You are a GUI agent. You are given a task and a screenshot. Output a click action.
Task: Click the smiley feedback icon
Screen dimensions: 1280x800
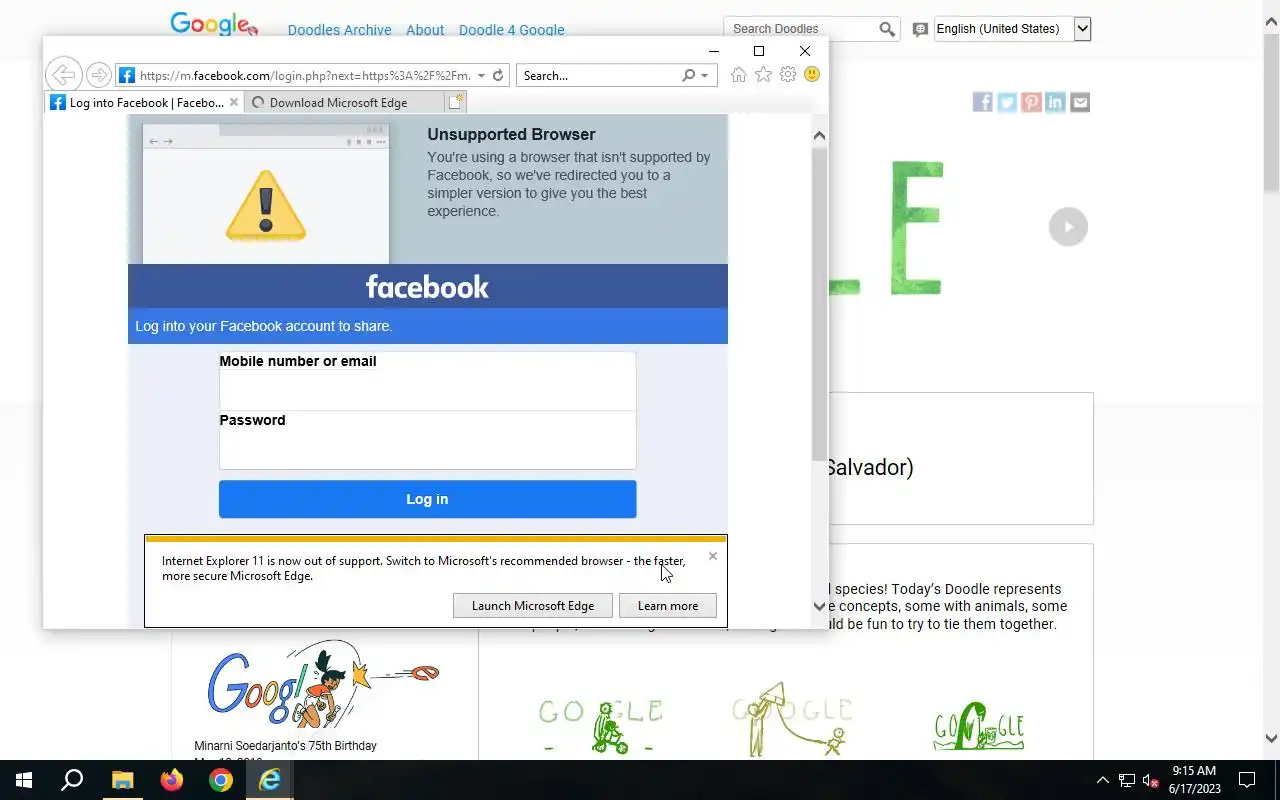(812, 75)
